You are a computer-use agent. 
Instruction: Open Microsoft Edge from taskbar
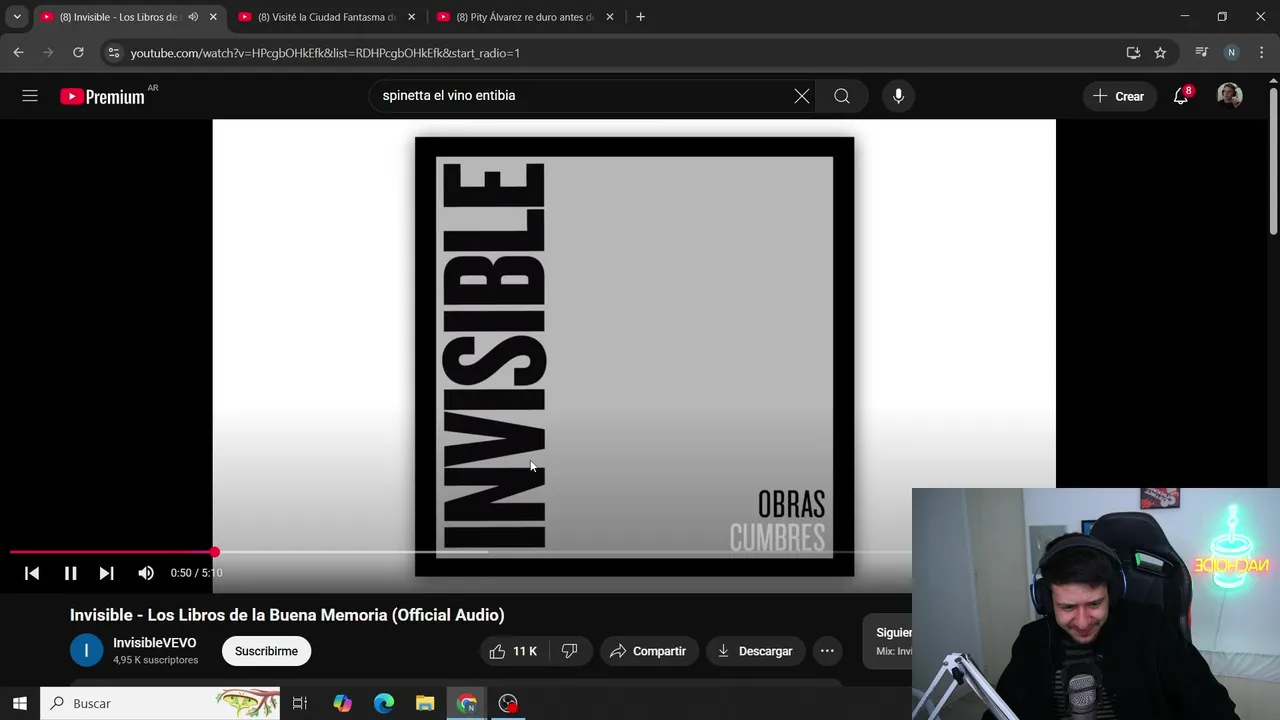(384, 704)
